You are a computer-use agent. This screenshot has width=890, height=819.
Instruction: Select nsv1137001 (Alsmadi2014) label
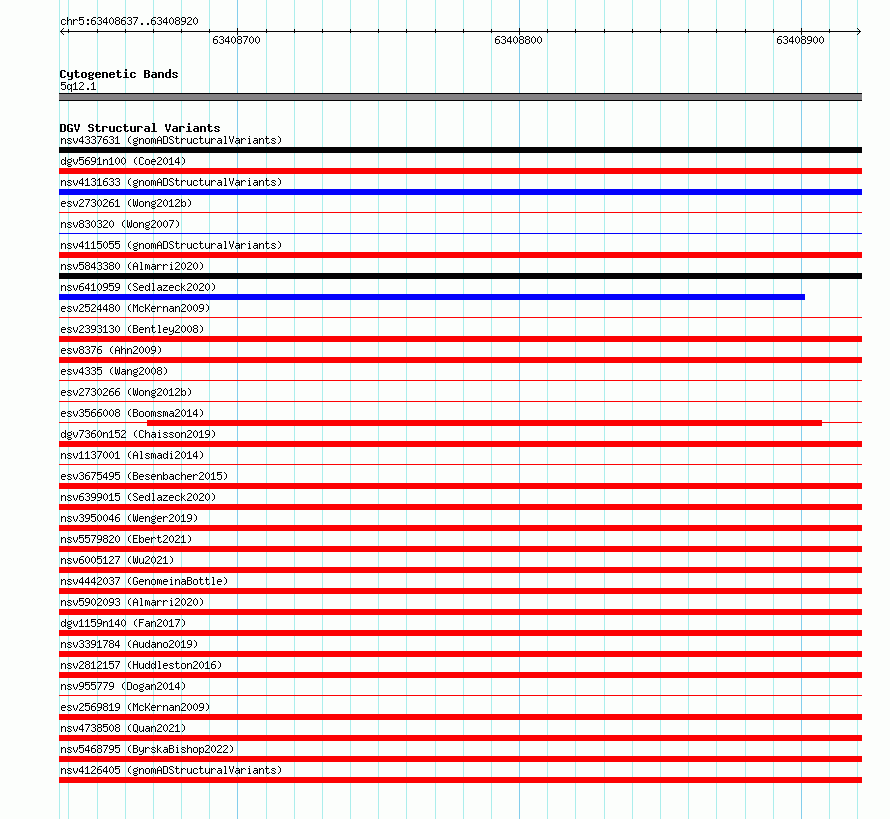click(x=132, y=455)
